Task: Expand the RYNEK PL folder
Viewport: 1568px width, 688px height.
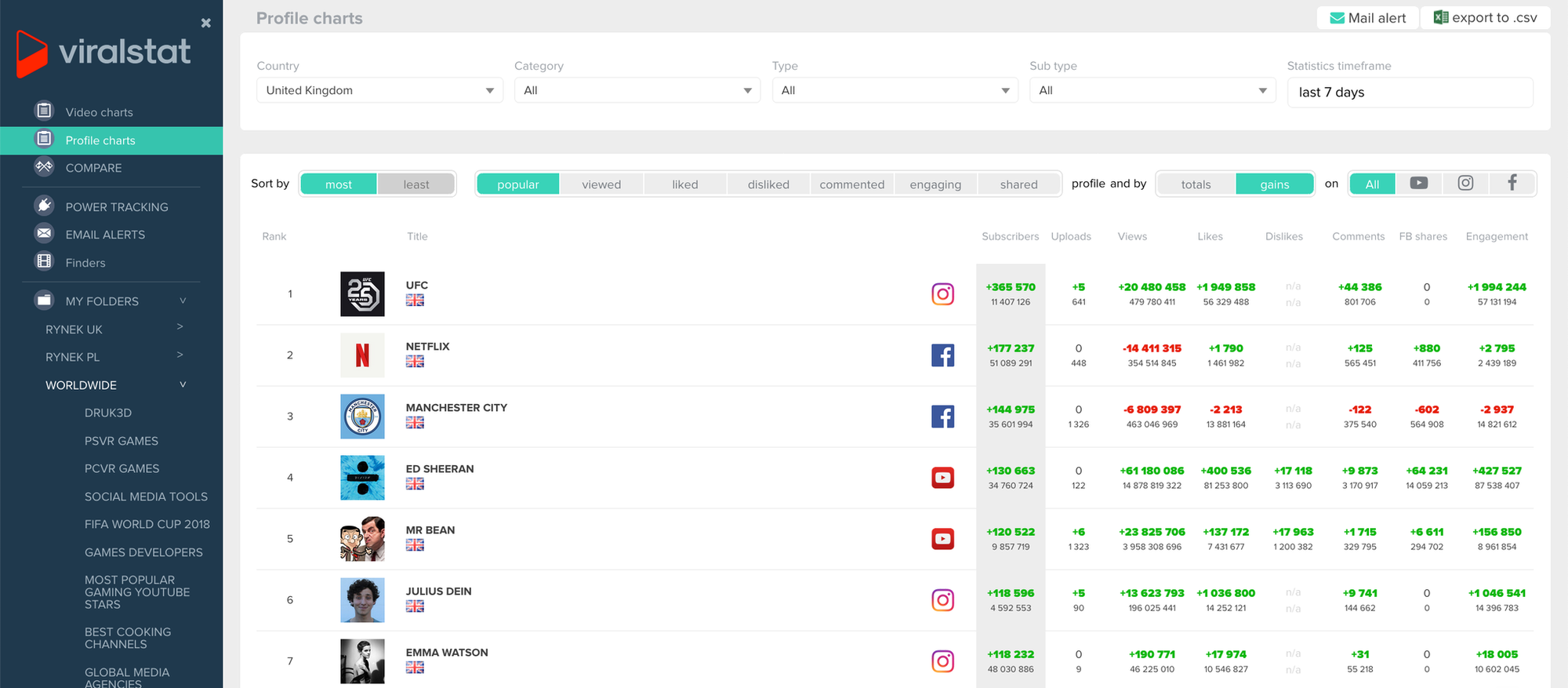Action: tap(180, 355)
